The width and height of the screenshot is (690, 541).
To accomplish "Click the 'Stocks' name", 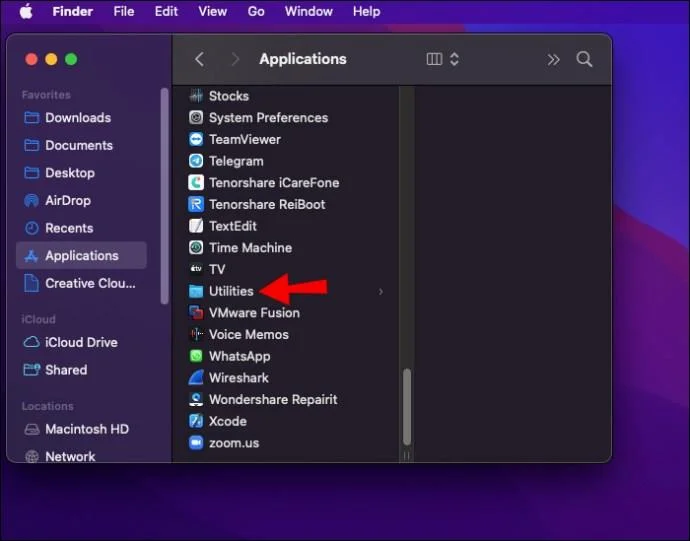I will [228, 96].
